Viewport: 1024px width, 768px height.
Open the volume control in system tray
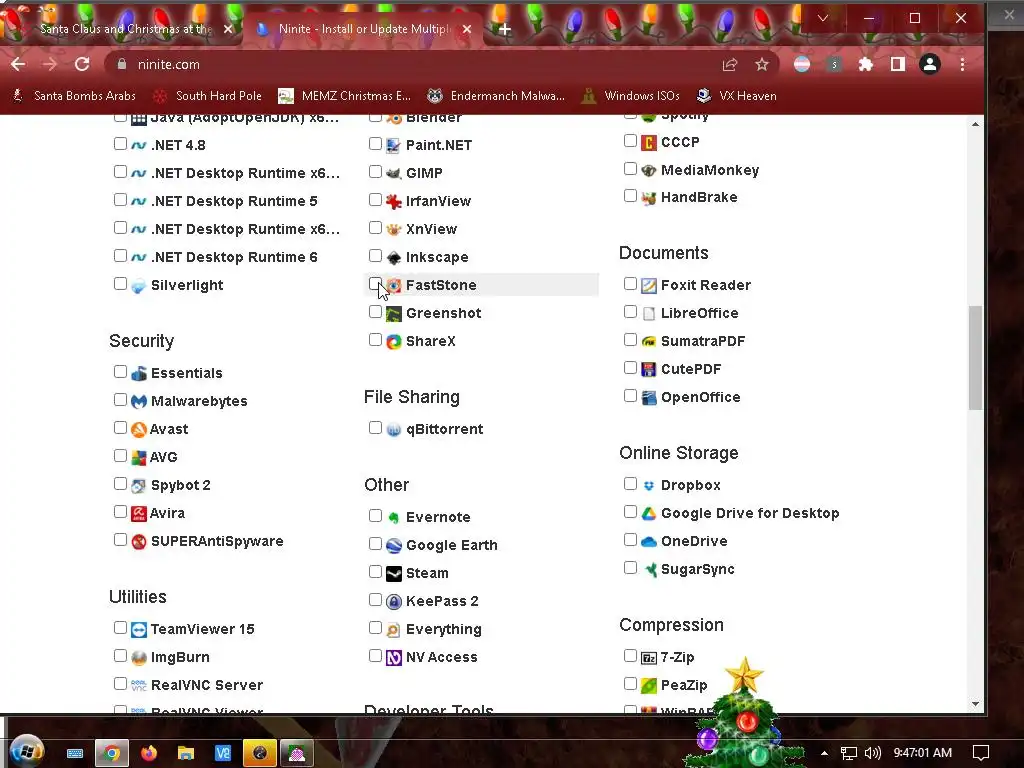[x=872, y=753]
